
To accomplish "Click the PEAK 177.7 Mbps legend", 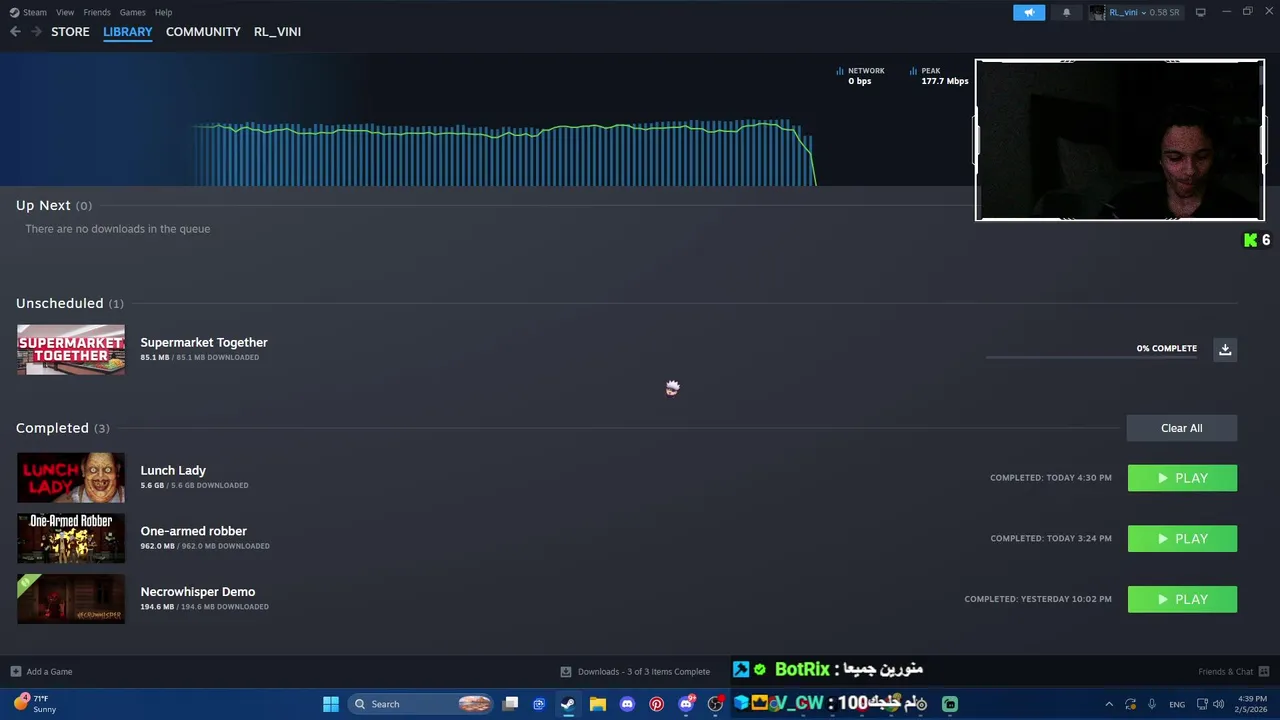I will [938, 76].
